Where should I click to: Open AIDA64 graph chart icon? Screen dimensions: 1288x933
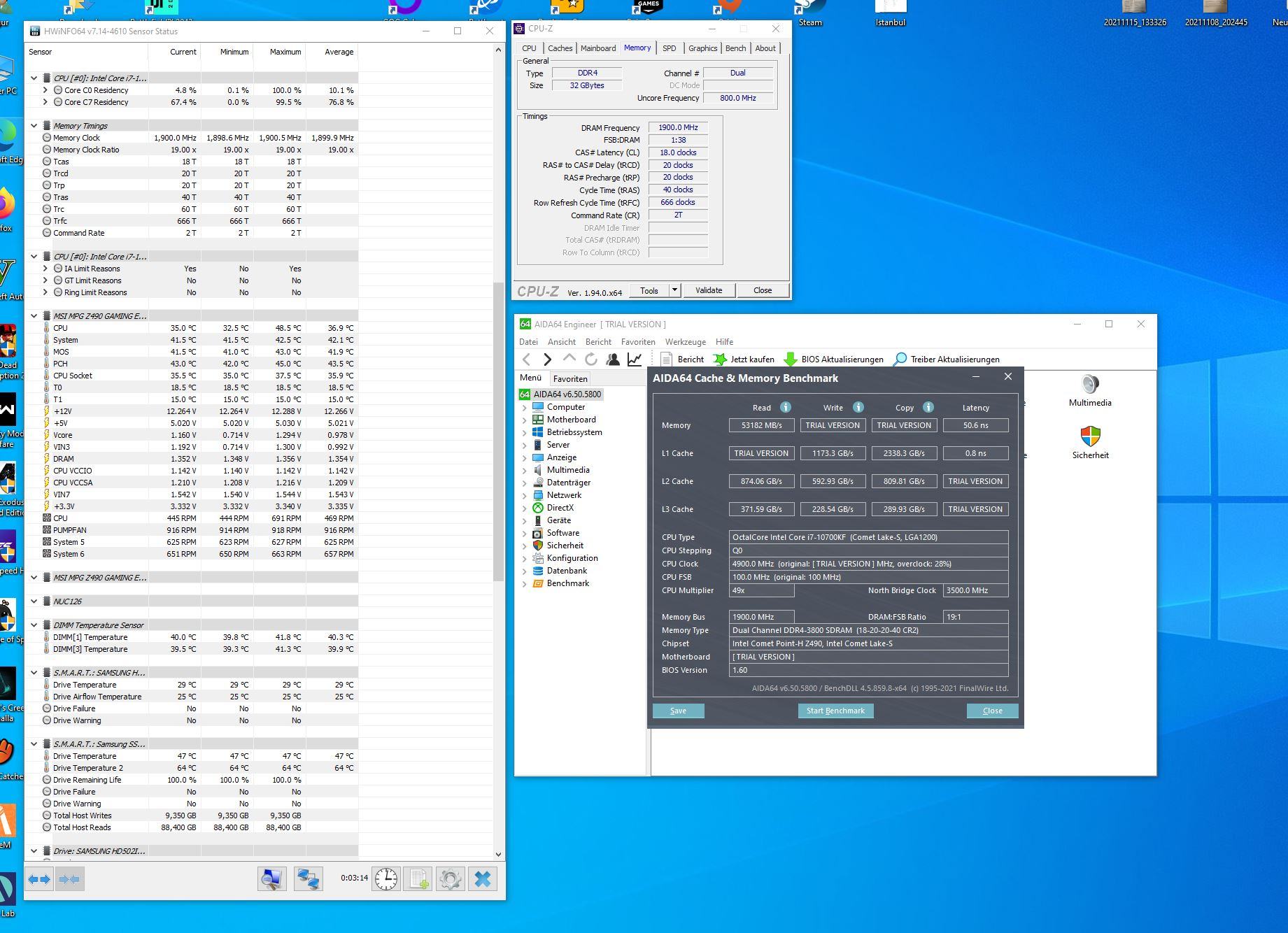coord(635,359)
